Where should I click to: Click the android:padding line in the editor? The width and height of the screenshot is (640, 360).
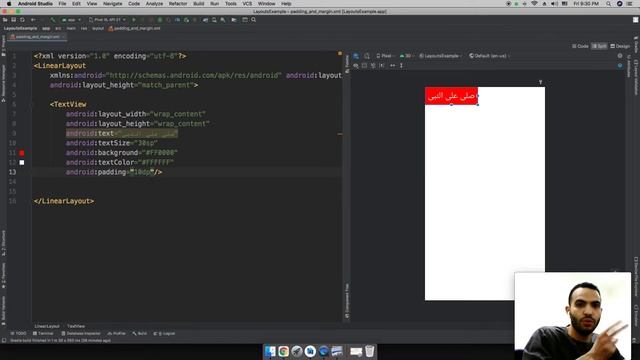coord(114,172)
